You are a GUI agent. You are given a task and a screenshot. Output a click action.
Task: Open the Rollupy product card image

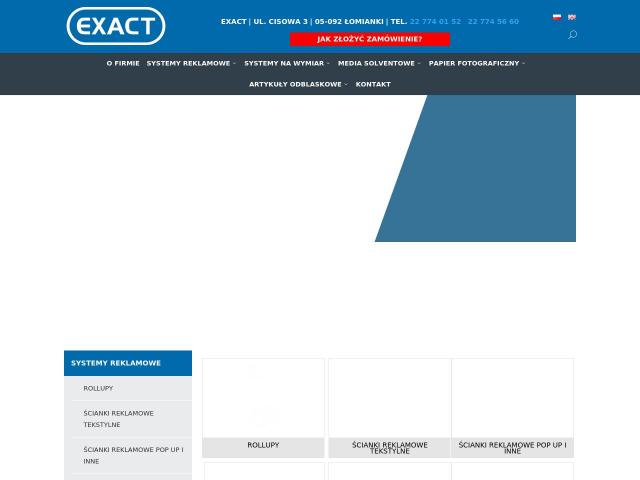click(x=263, y=398)
